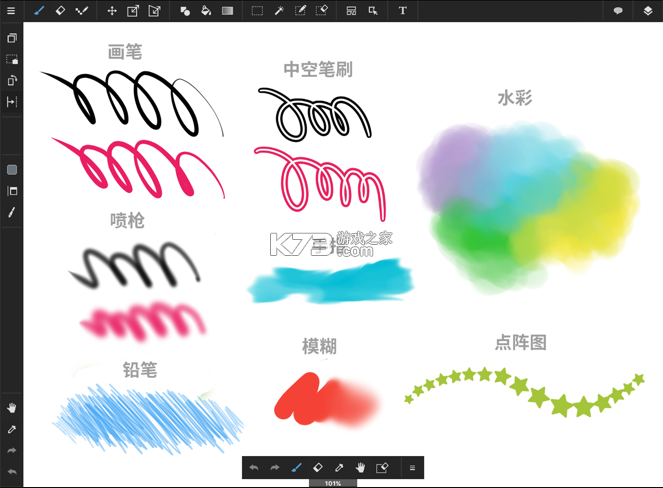Select the gradient tool in the top toolbar
Viewport: 663px width, 488px height.
227,11
